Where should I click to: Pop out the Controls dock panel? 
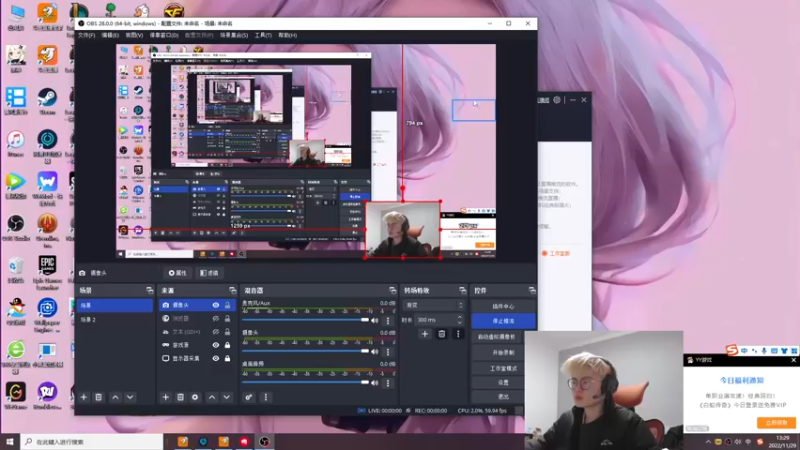point(532,290)
